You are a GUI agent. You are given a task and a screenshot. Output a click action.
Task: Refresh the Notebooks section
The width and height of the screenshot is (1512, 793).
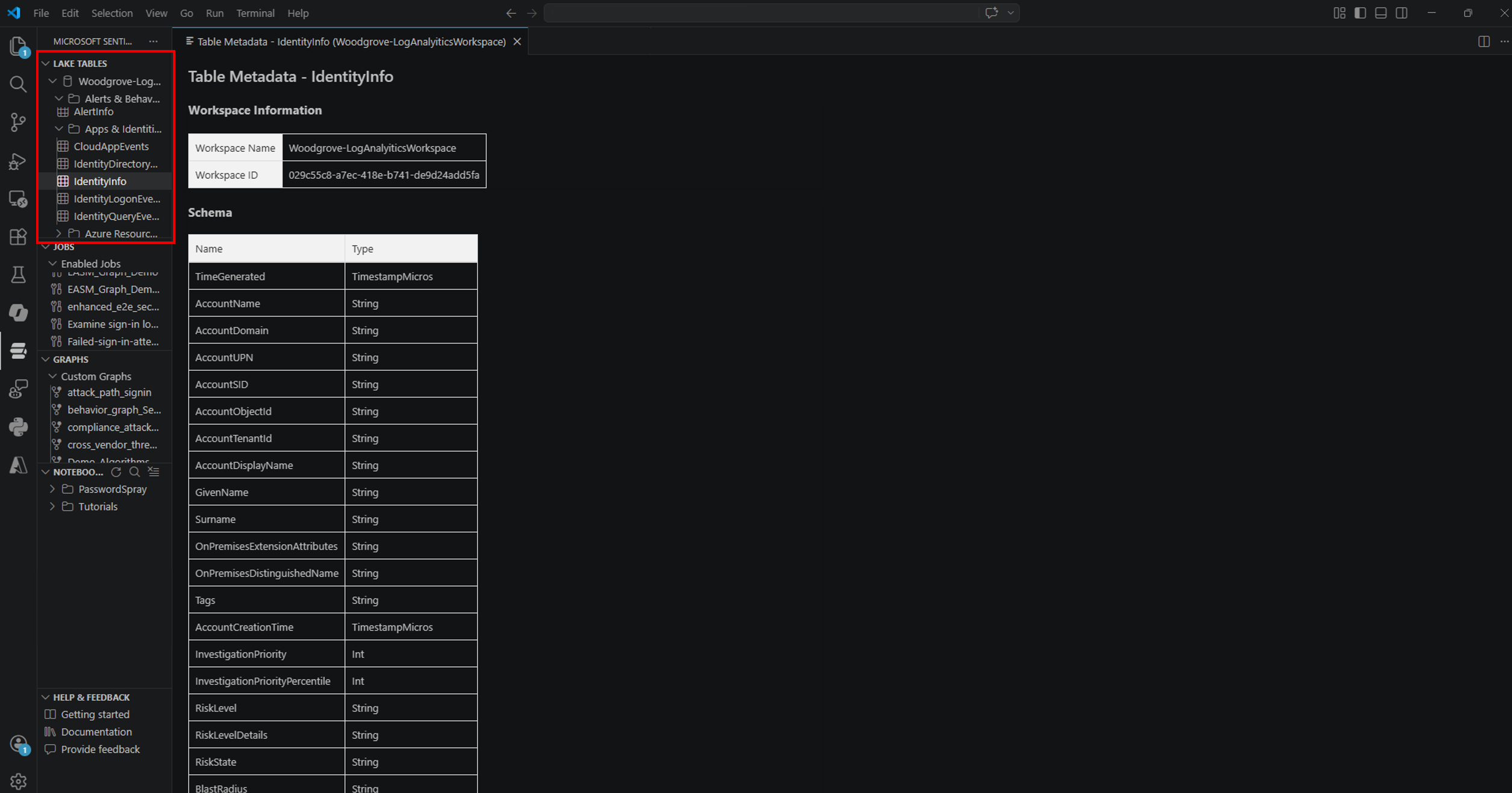(x=116, y=472)
